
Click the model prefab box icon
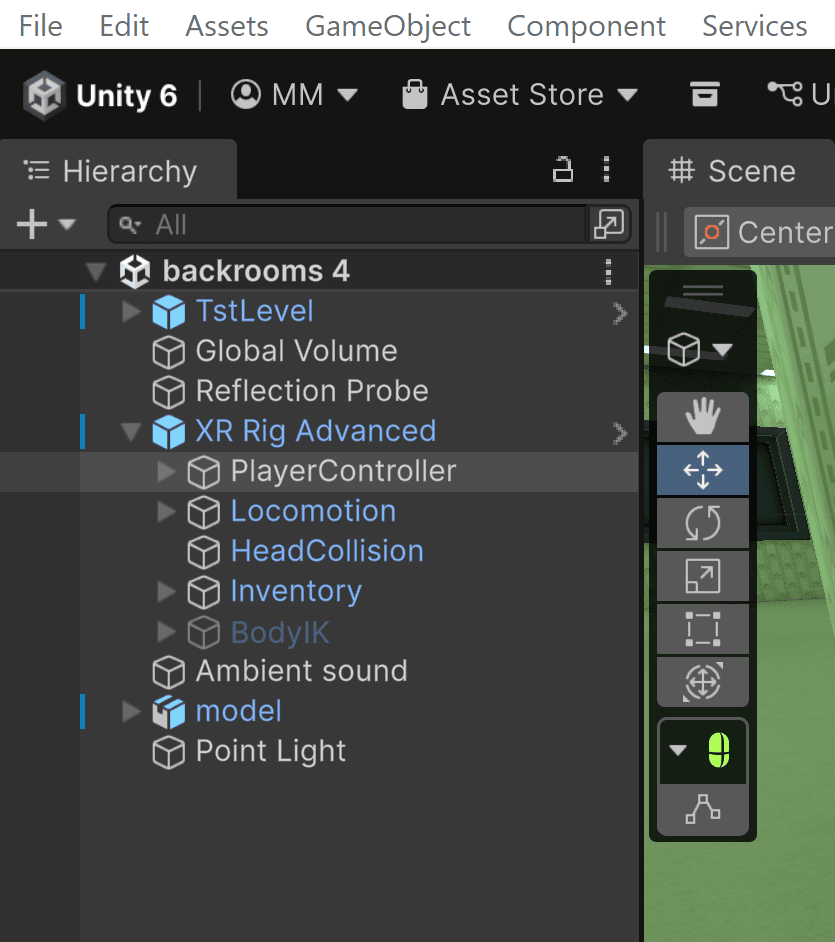tap(169, 712)
